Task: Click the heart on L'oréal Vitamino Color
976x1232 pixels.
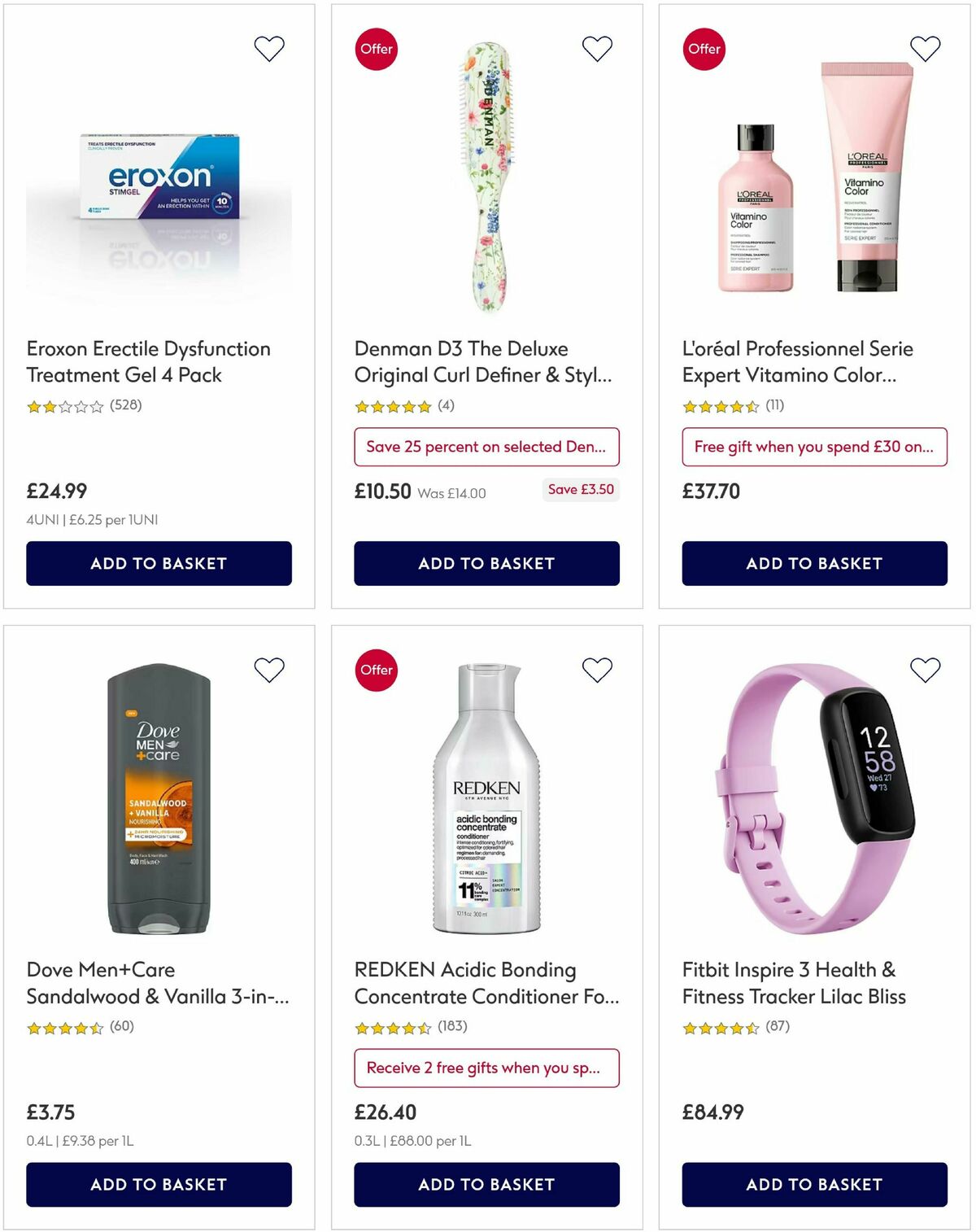Action: (924, 48)
